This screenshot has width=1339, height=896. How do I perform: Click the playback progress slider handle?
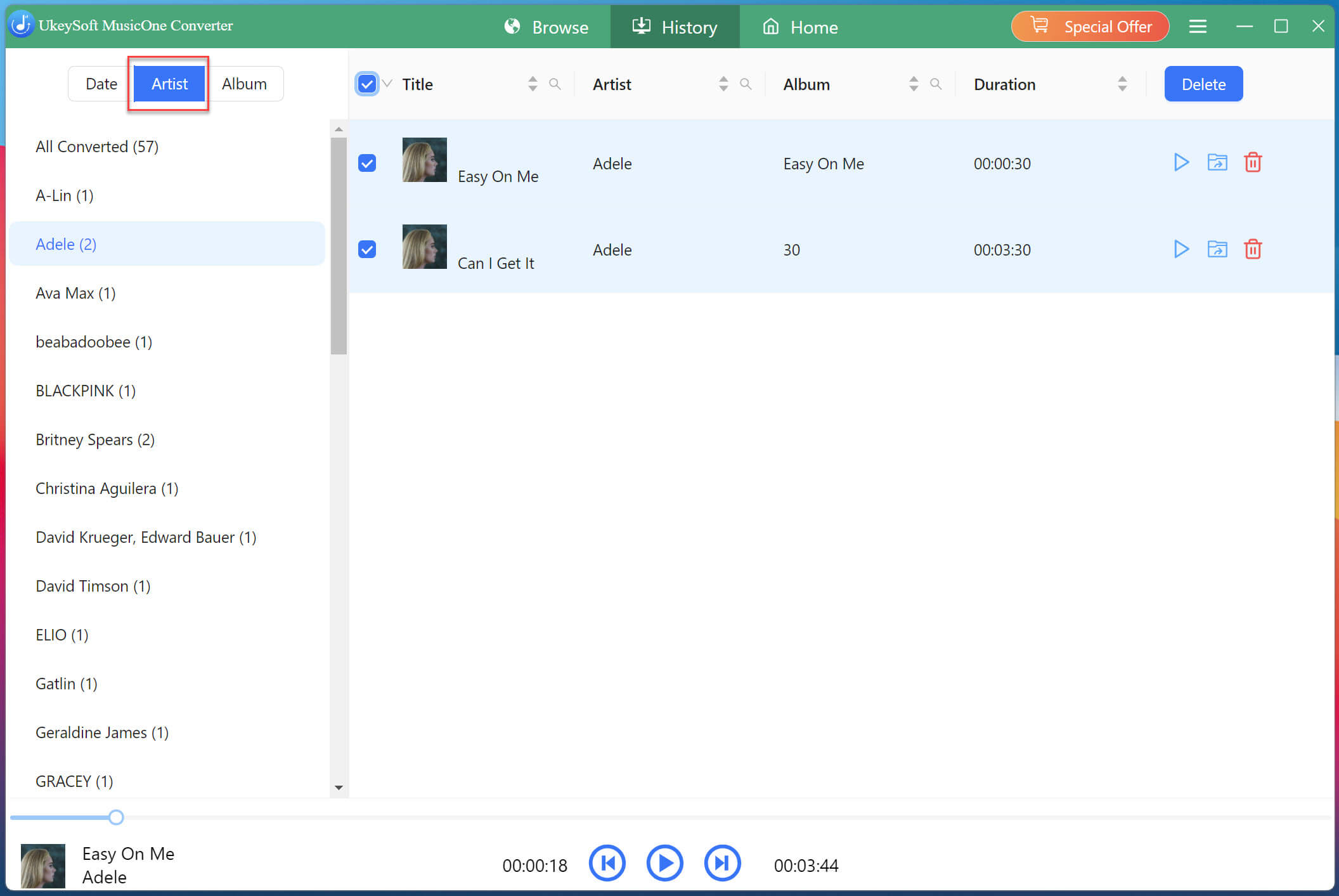pyautogui.click(x=116, y=817)
